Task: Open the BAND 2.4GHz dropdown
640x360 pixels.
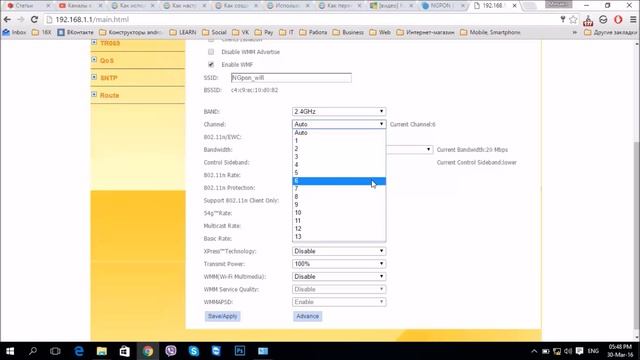Action: (339, 111)
